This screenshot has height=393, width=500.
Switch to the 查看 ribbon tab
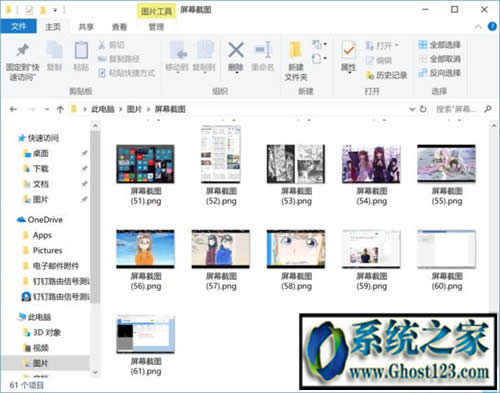[119, 27]
